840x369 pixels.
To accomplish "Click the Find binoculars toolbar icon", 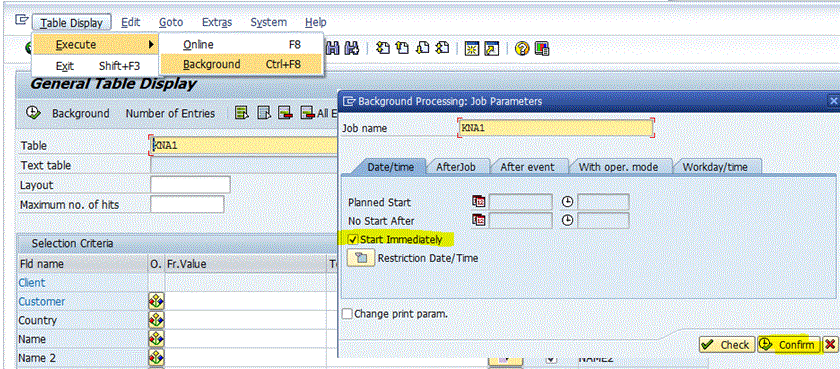I will [333, 49].
